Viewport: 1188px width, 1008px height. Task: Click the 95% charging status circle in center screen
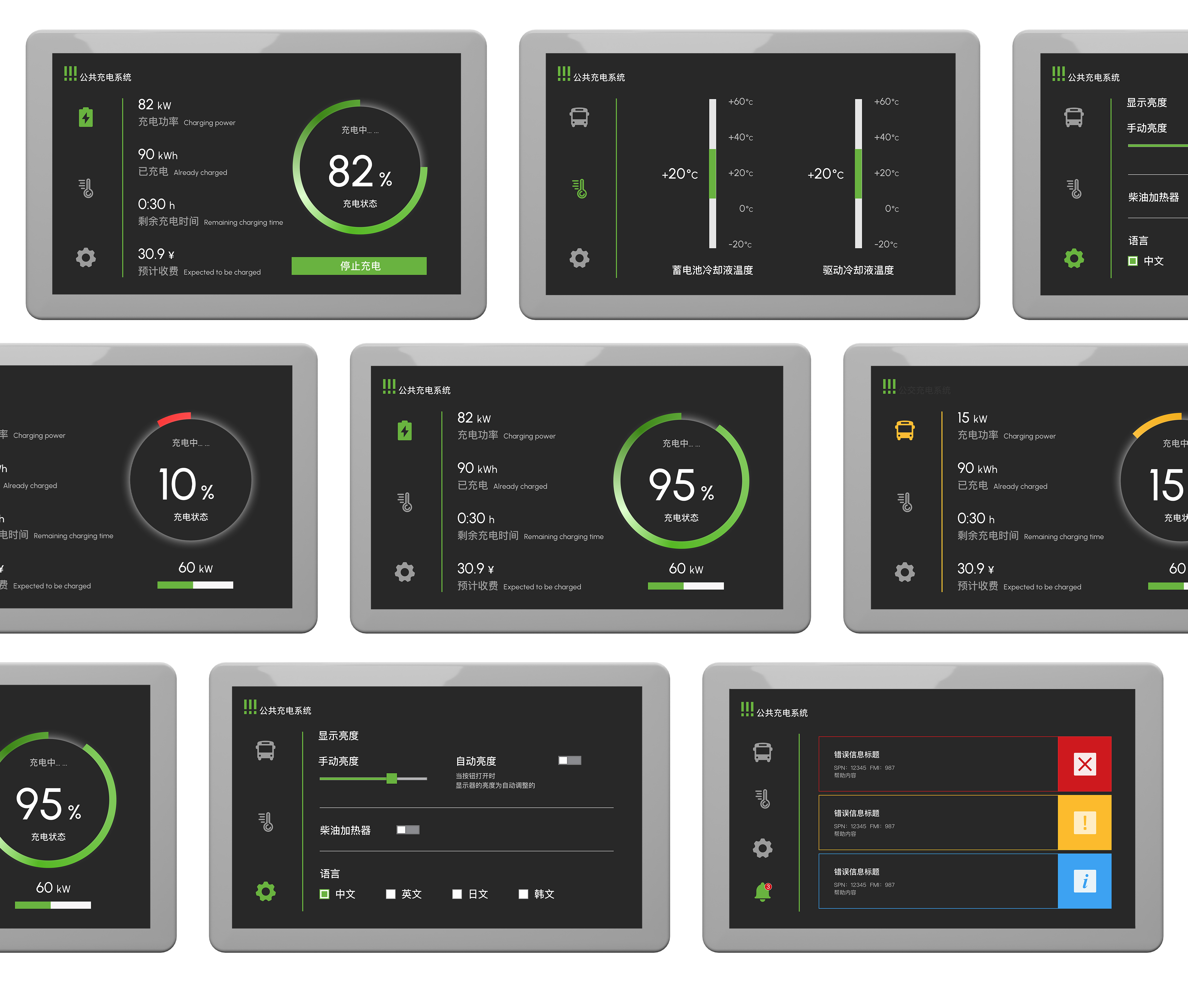pyautogui.click(x=681, y=481)
